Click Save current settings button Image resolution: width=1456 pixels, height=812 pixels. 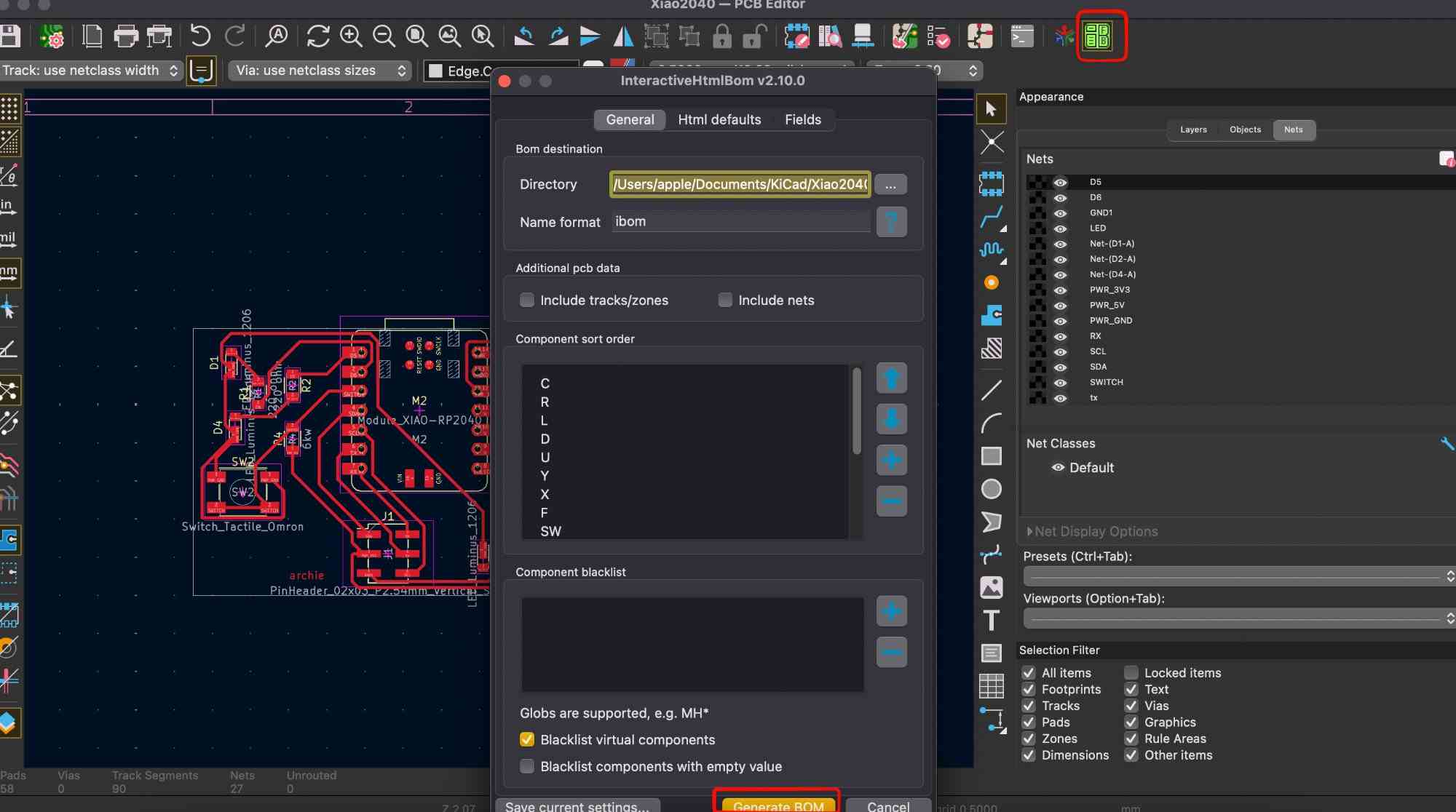point(577,805)
